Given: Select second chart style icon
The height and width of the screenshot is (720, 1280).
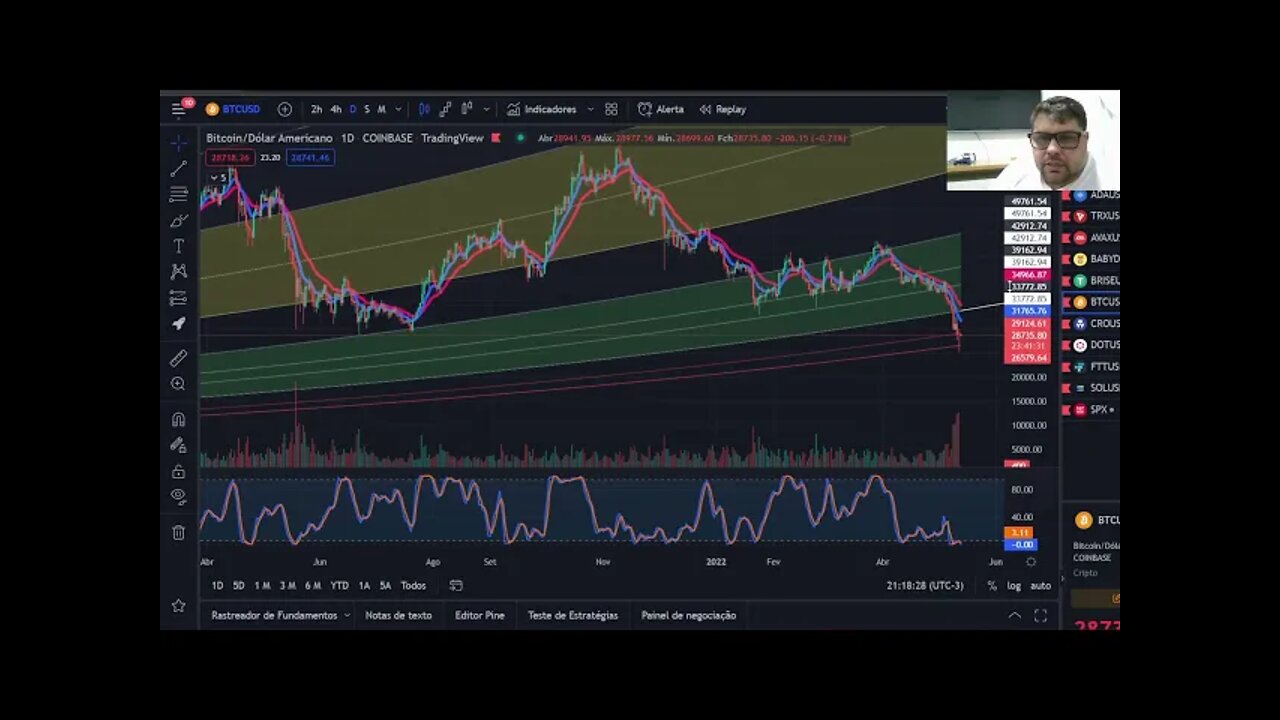Looking at the screenshot, I should pyautogui.click(x=445, y=109).
